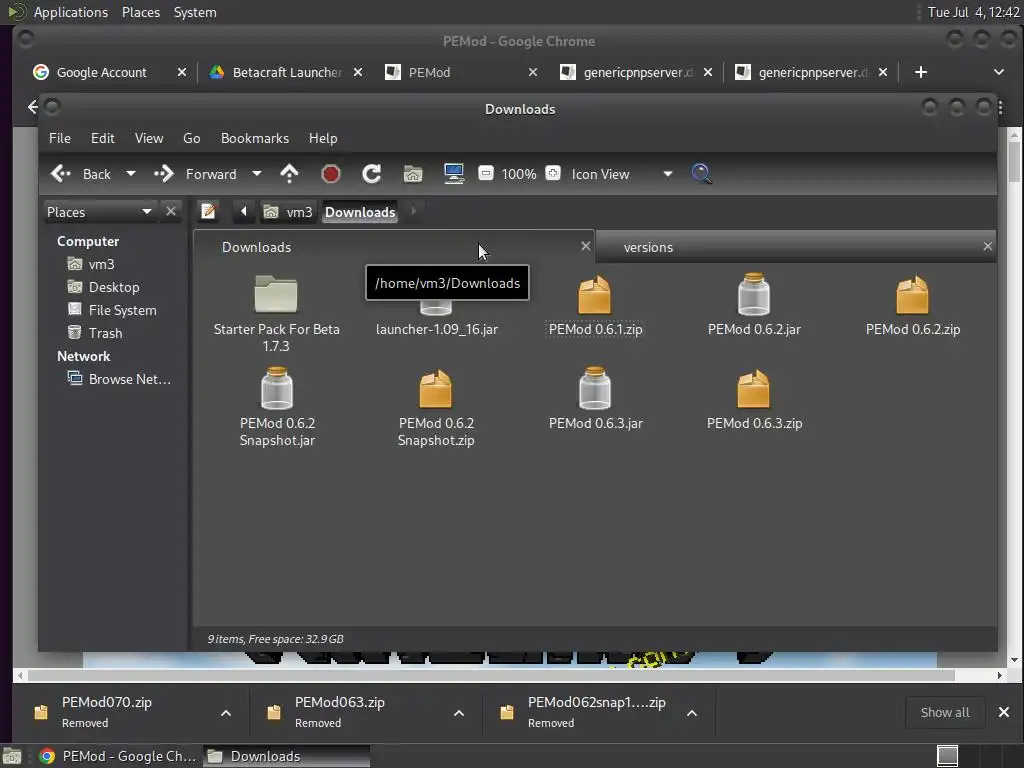Click the left arrow in the path bar

(244, 212)
